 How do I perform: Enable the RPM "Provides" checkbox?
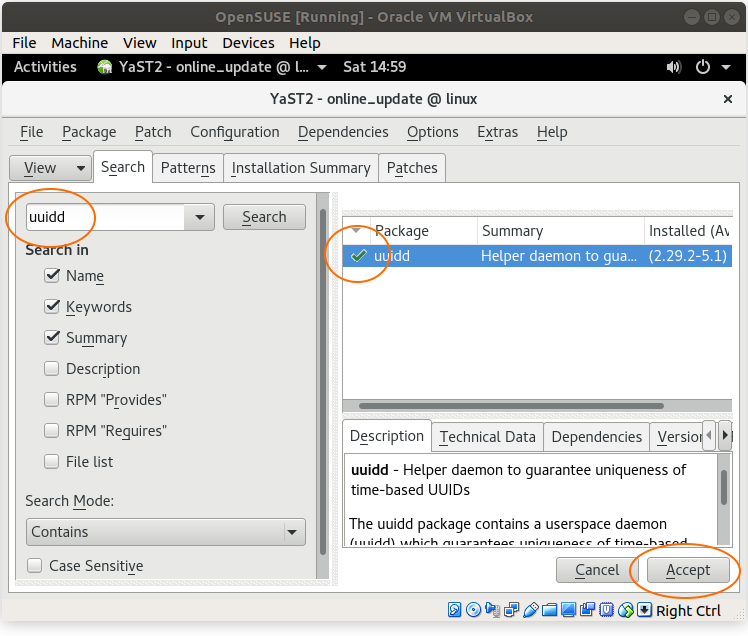pyautogui.click(x=52, y=399)
